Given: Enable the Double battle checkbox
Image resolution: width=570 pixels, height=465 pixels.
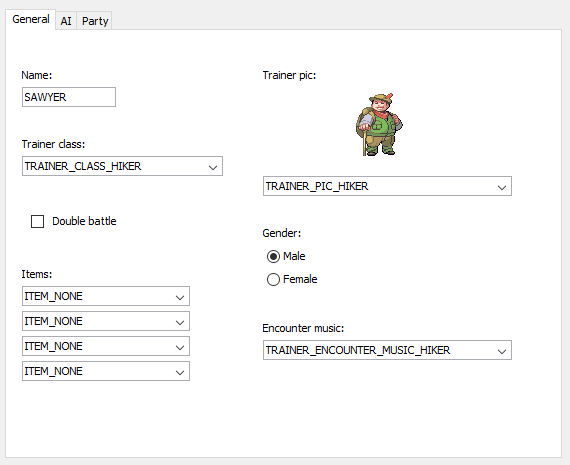Looking at the screenshot, I should pos(37,221).
